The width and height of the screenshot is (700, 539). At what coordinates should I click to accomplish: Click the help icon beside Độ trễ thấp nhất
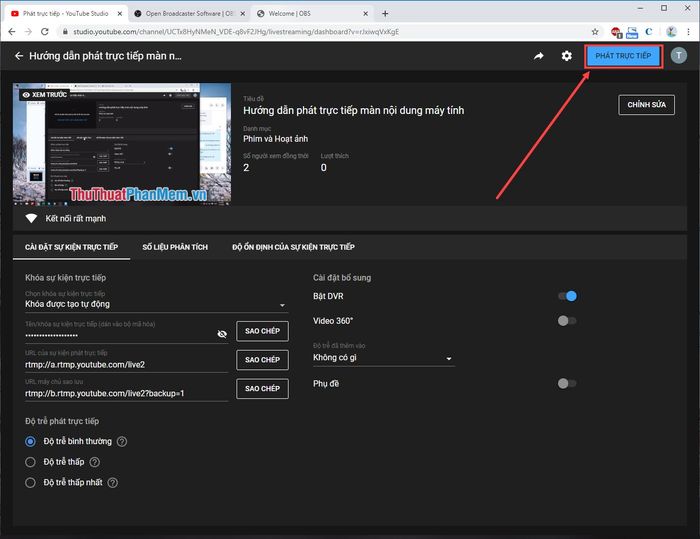[x=113, y=483]
